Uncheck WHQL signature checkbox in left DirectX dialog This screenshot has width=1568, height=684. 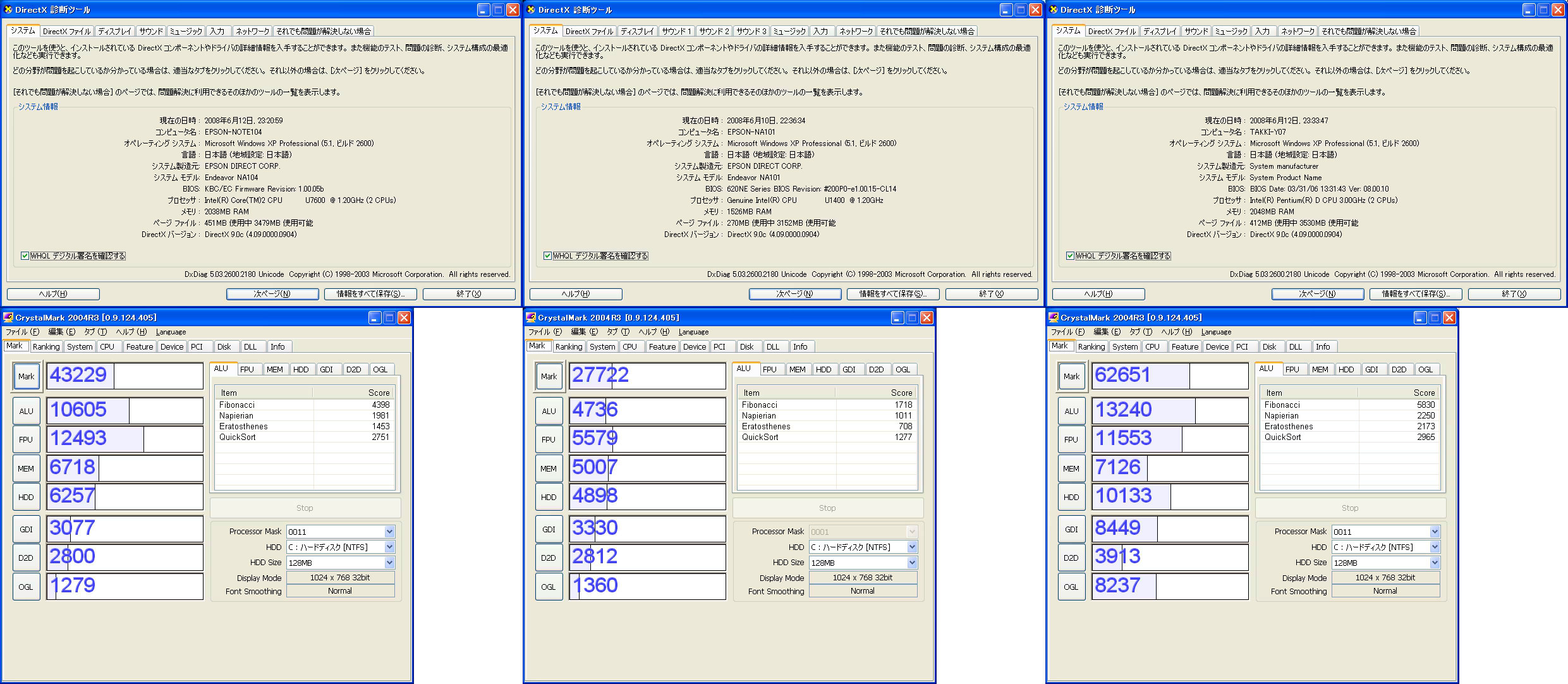point(25,256)
